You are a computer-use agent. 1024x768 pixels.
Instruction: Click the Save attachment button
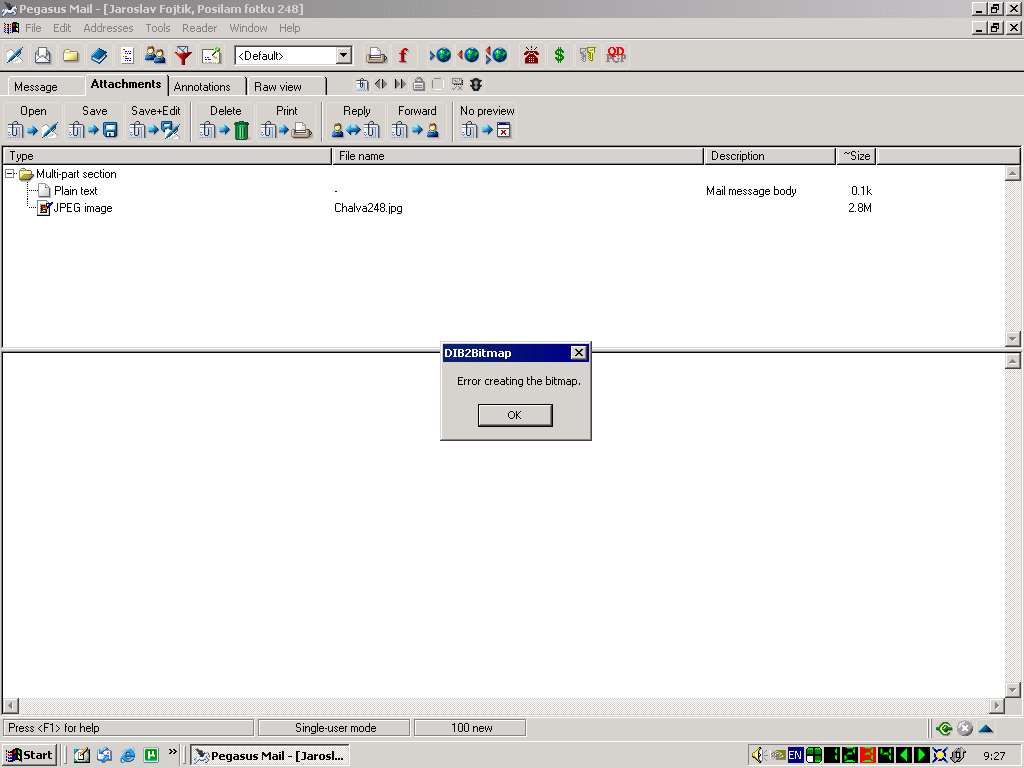[x=94, y=121]
